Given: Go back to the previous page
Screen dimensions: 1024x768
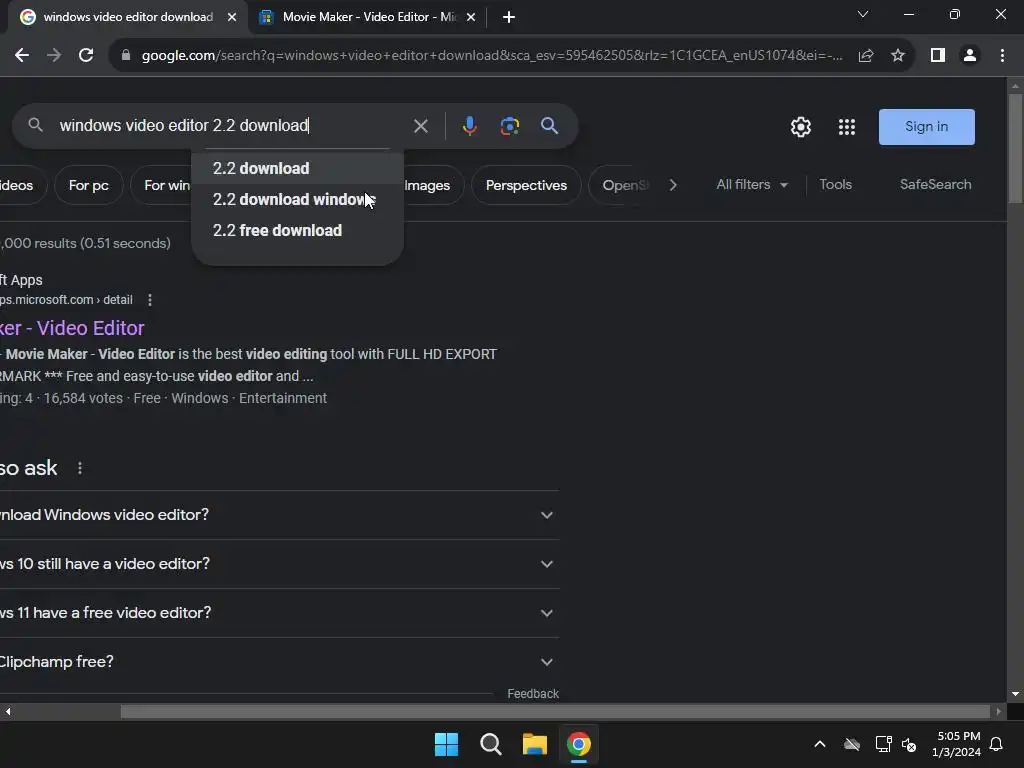Looking at the screenshot, I should click(x=22, y=56).
